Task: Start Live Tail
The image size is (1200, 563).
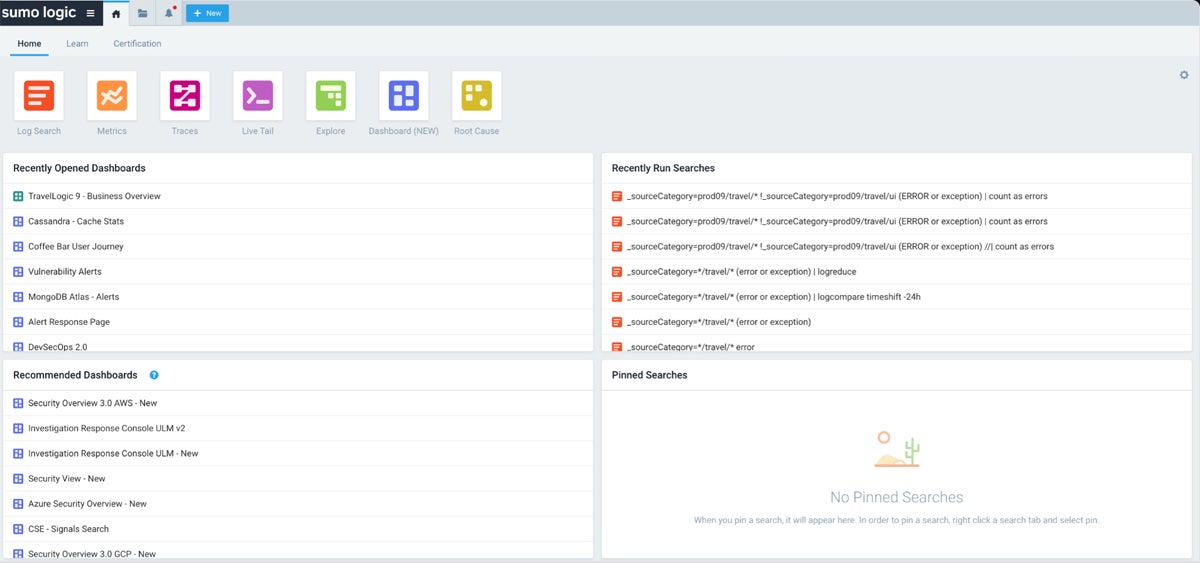Action: point(258,96)
